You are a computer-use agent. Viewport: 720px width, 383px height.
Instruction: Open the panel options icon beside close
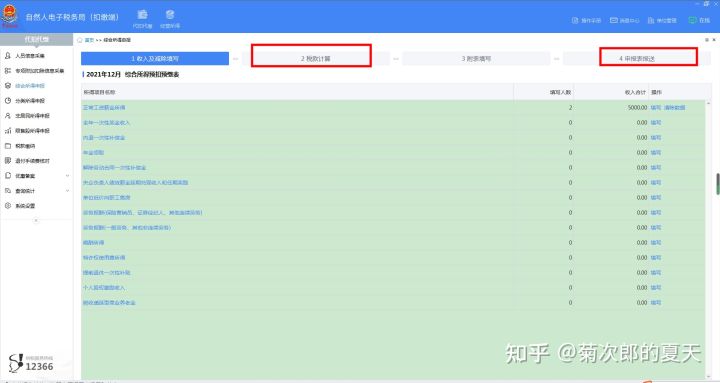(x=707, y=40)
